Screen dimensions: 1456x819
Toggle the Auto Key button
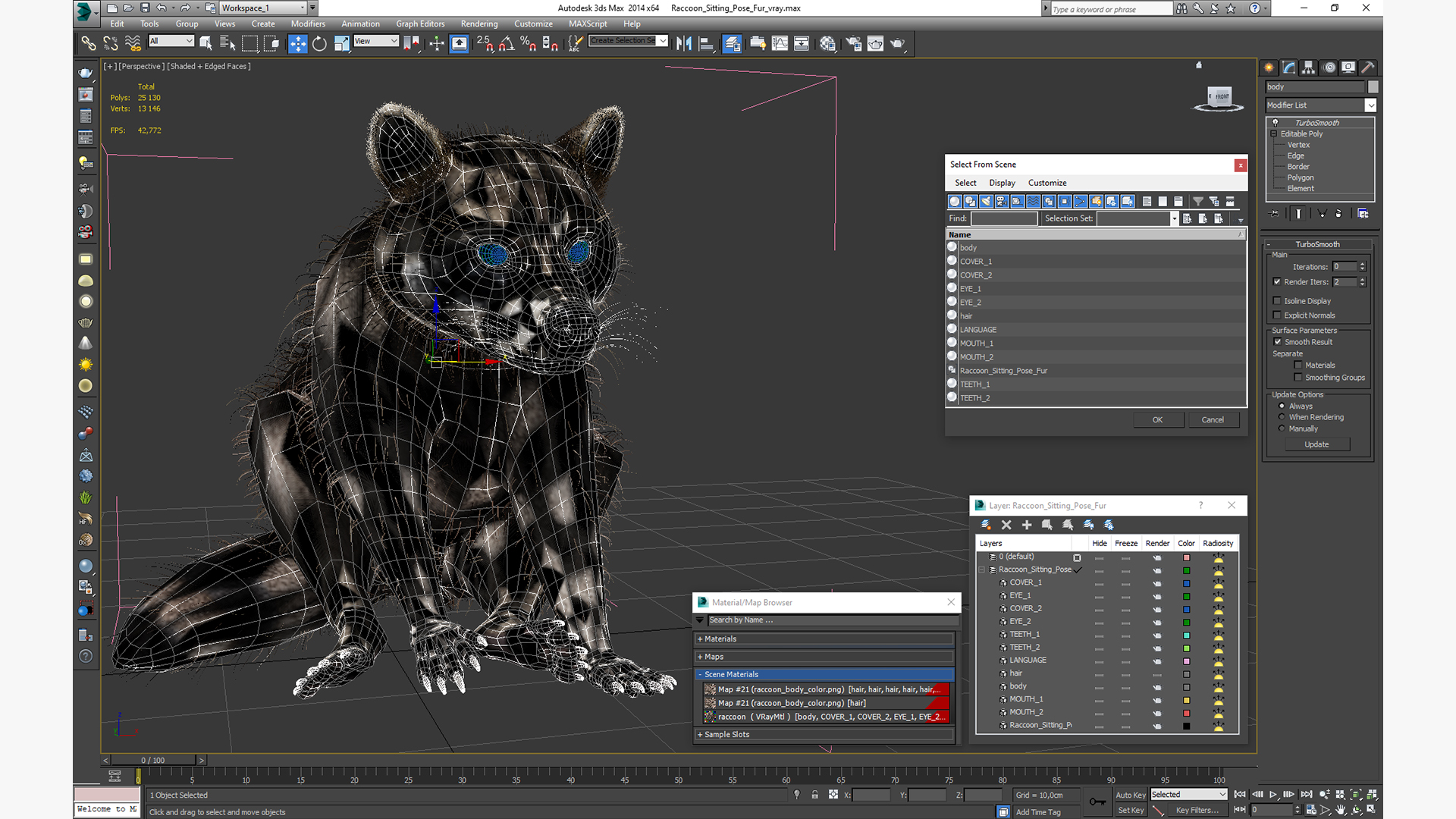[x=1130, y=795]
